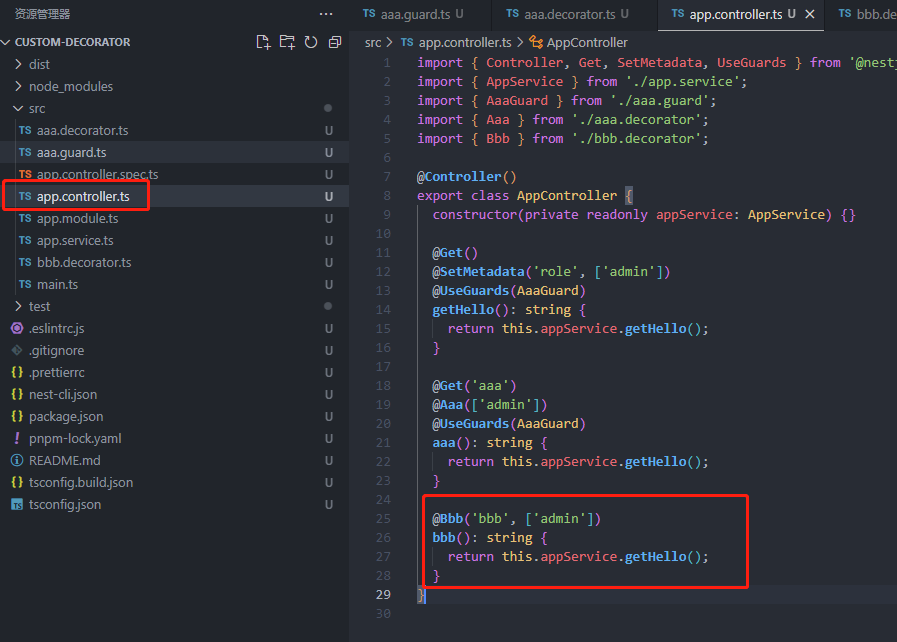The height and width of the screenshot is (642, 897).
Task: Open pnpm-lock.yaml file
Action: click(174, 438)
